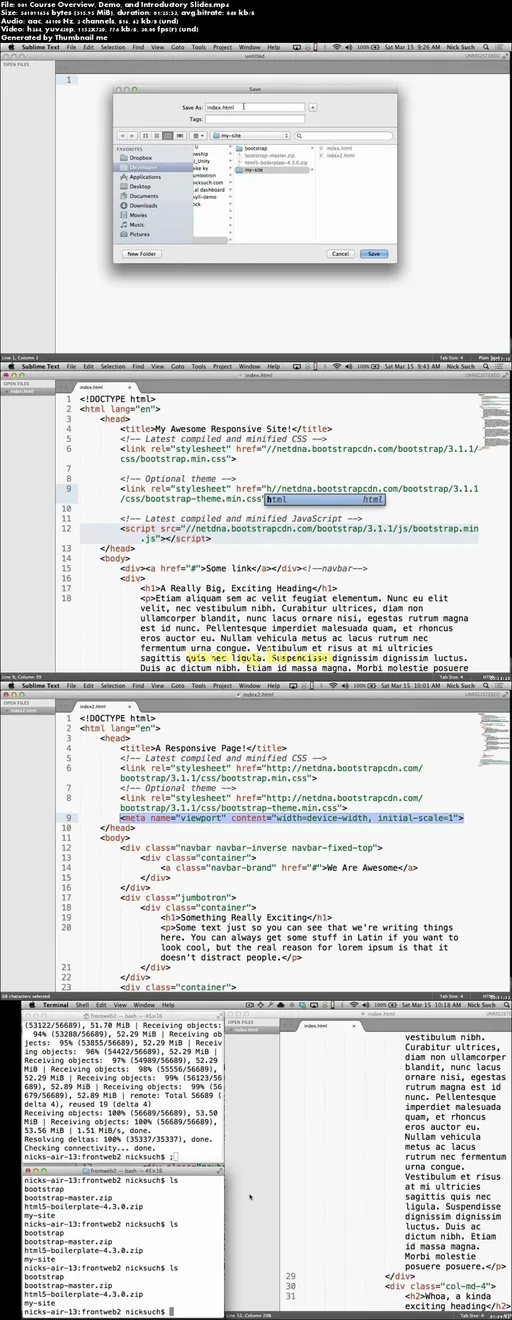
Task: Select index2.html file in Save dialog
Action: 340,155
